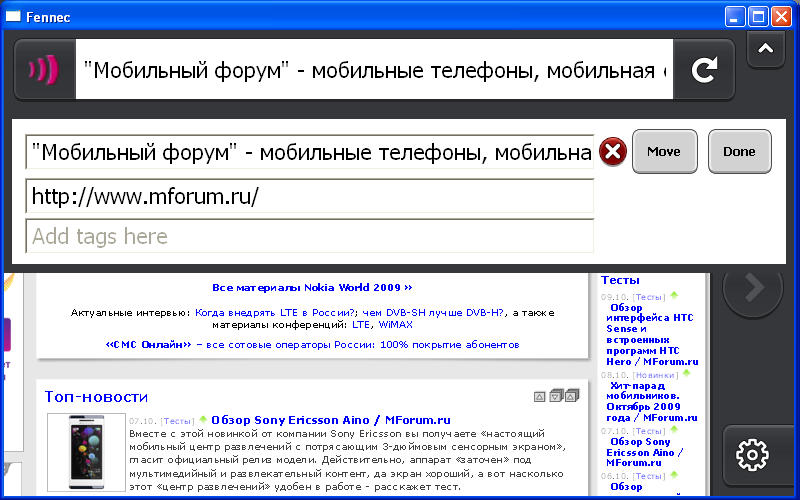This screenshot has width=800, height=500.
Task: Click the single-window icon beside Топ-новости
Action: (540, 397)
